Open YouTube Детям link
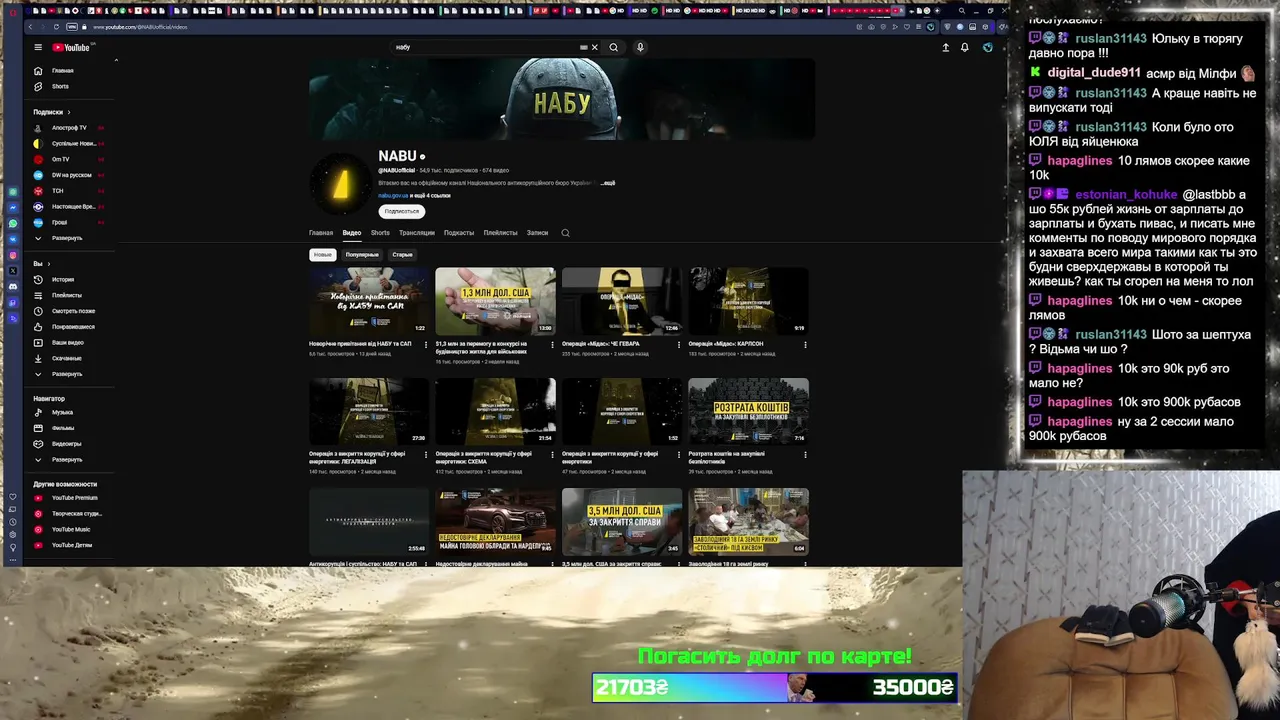This screenshot has height=720, width=1280. click(71, 545)
